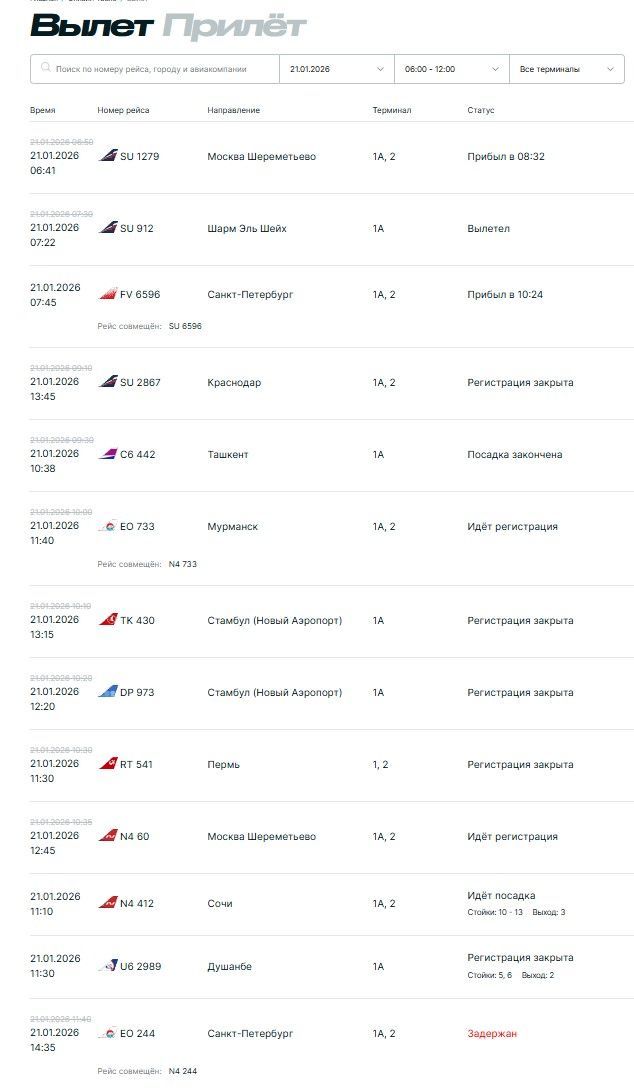Click Ural Airlines logo for U6 2989

tap(108, 966)
